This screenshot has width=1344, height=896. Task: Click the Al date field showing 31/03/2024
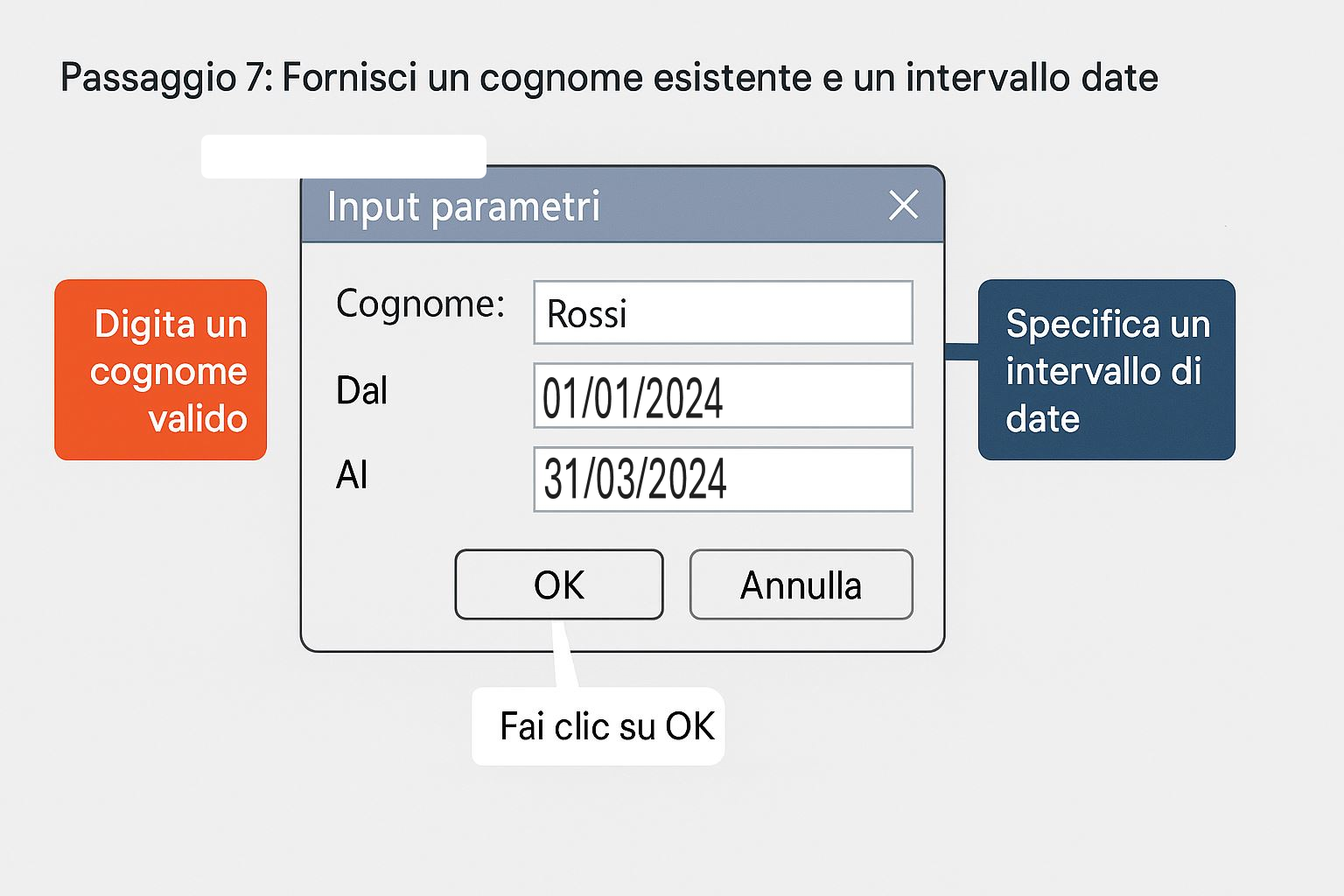[723, 479]
